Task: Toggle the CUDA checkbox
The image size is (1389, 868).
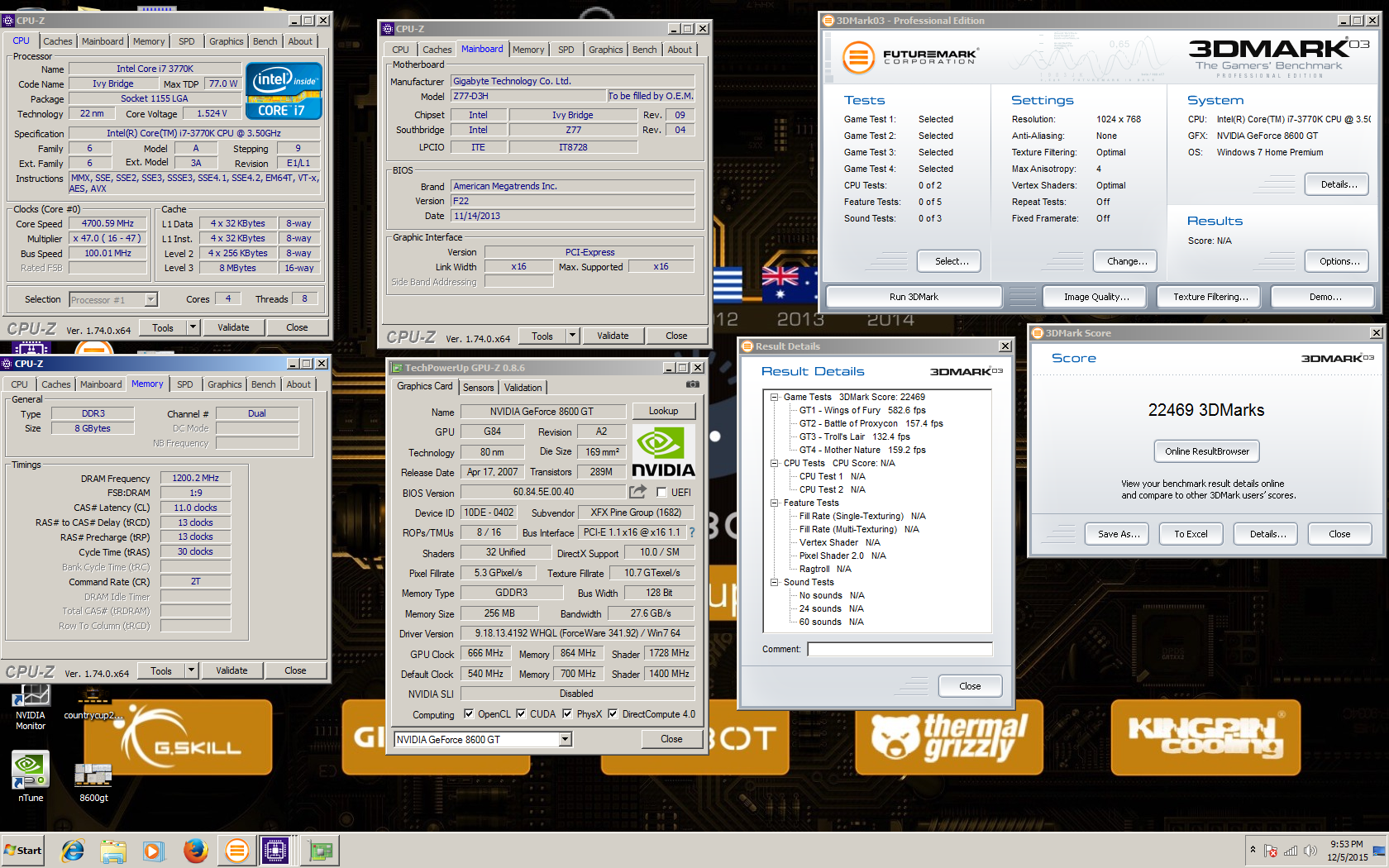Action: [521, 714]
